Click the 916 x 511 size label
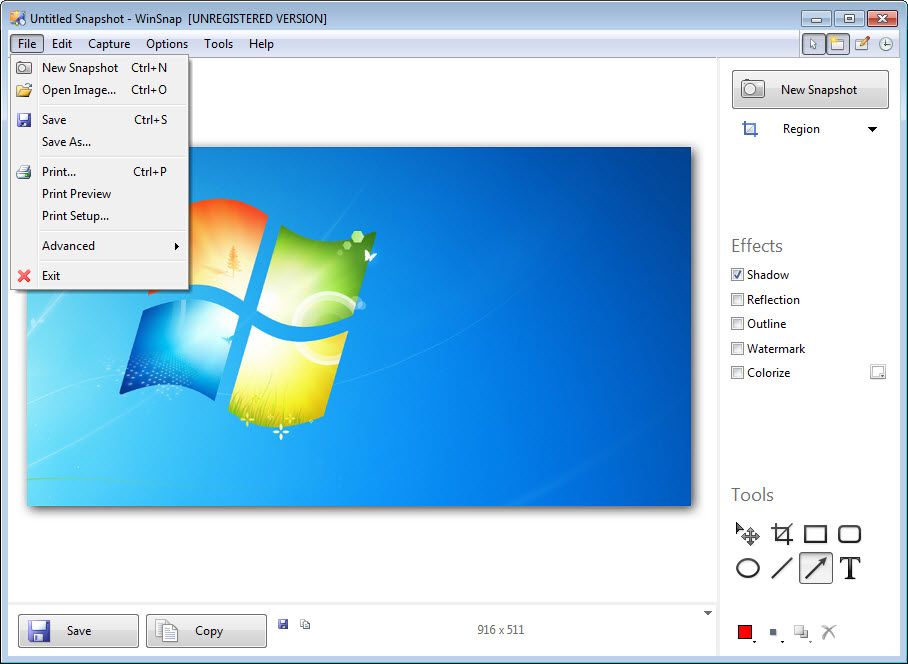 500,630
